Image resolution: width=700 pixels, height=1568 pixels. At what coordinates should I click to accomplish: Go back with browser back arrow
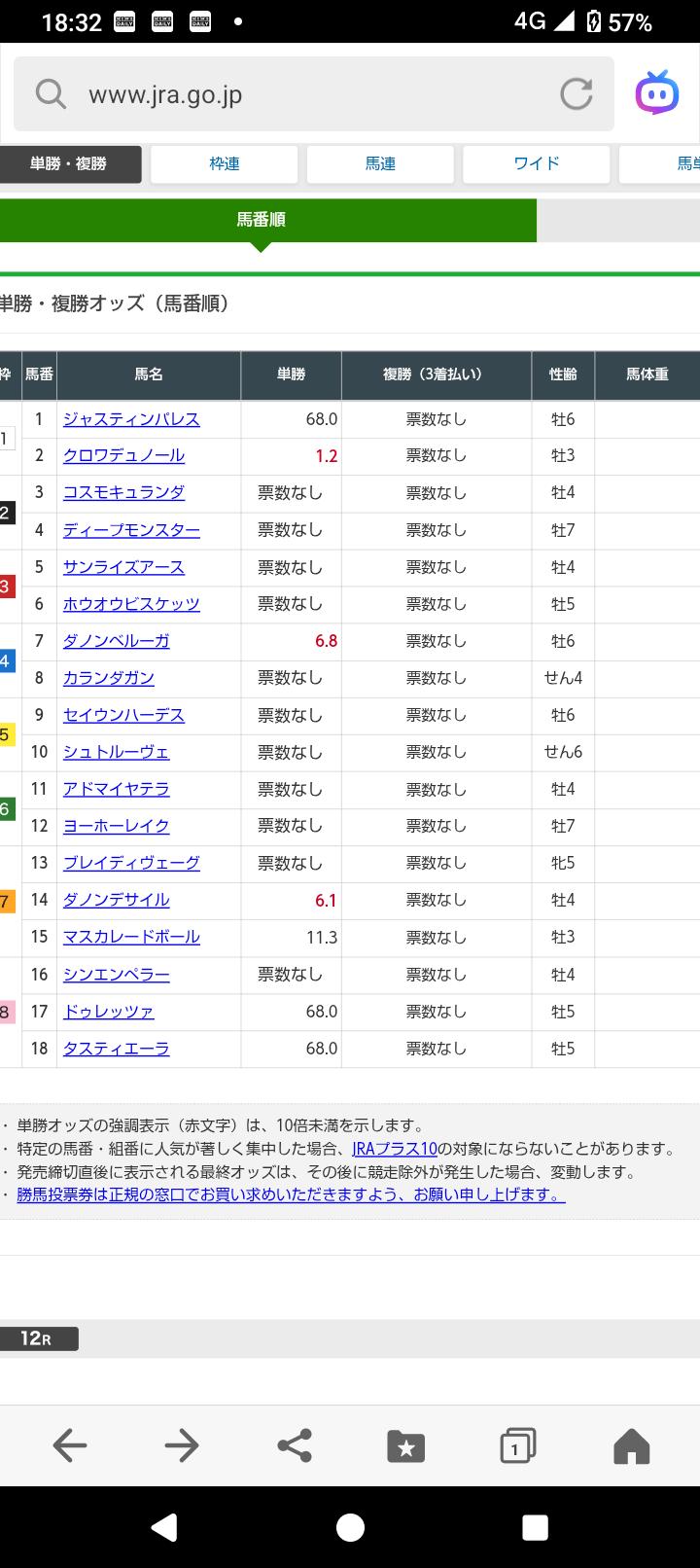pos(70,1445)
